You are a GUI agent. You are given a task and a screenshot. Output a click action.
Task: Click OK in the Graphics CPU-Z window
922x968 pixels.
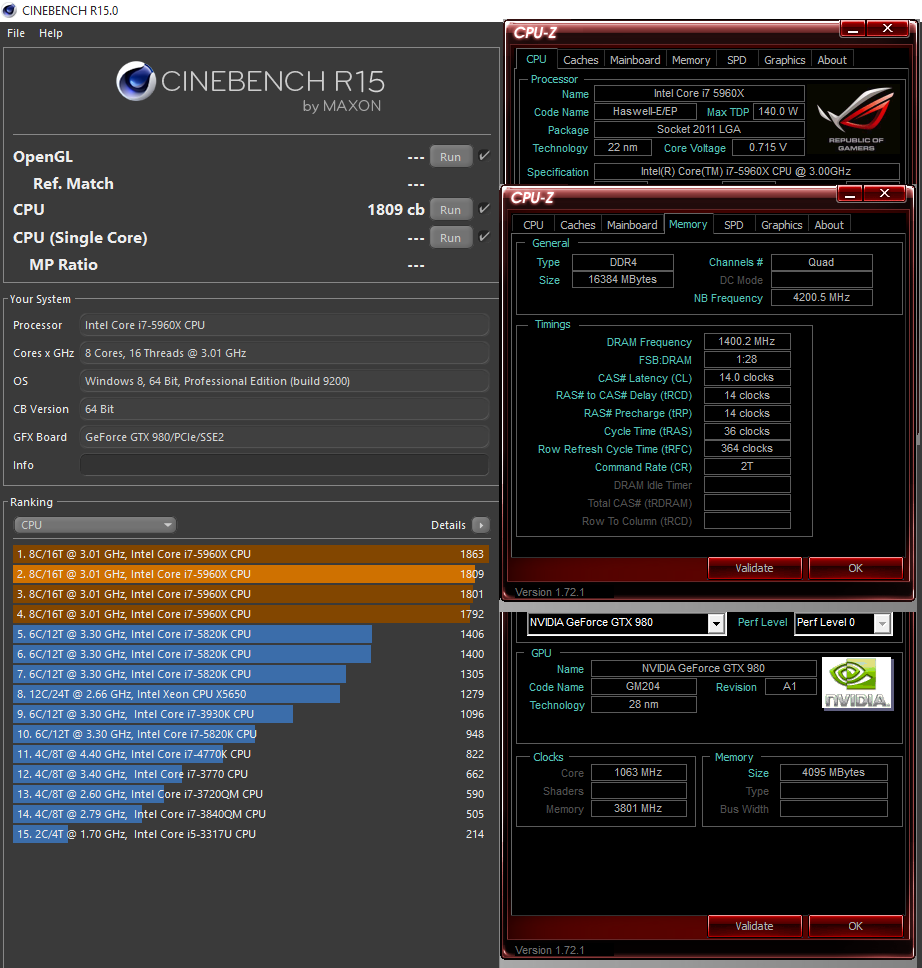[x=855, y=926]
